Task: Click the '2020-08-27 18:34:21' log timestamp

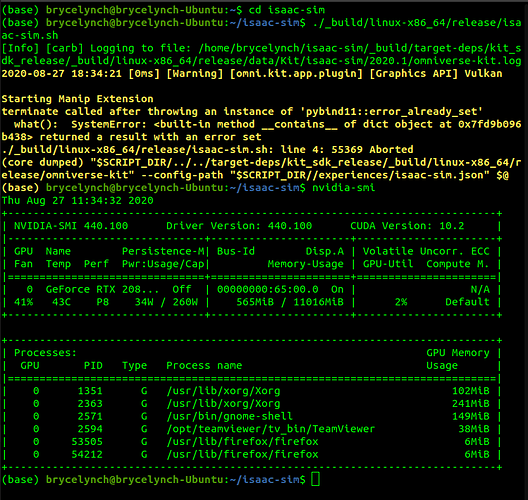Action: [x=62, y=73]
